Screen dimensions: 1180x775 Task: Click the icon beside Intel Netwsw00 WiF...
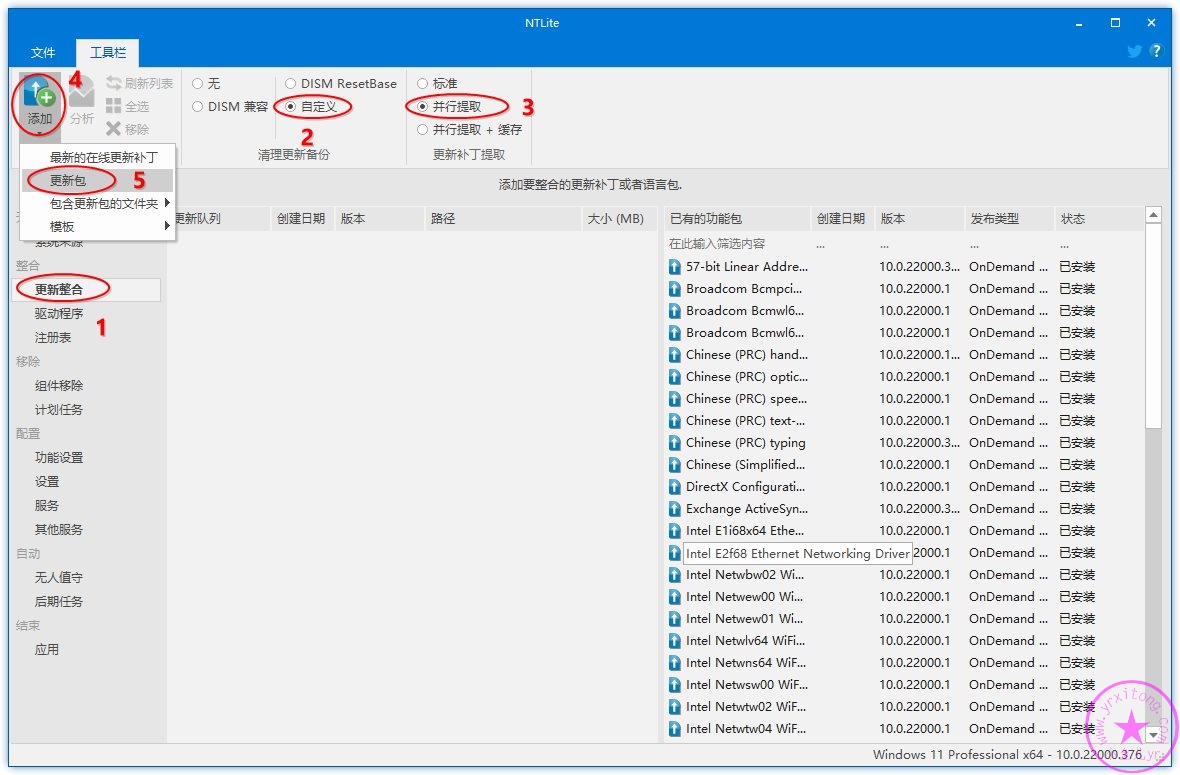[x=675, y=685]
